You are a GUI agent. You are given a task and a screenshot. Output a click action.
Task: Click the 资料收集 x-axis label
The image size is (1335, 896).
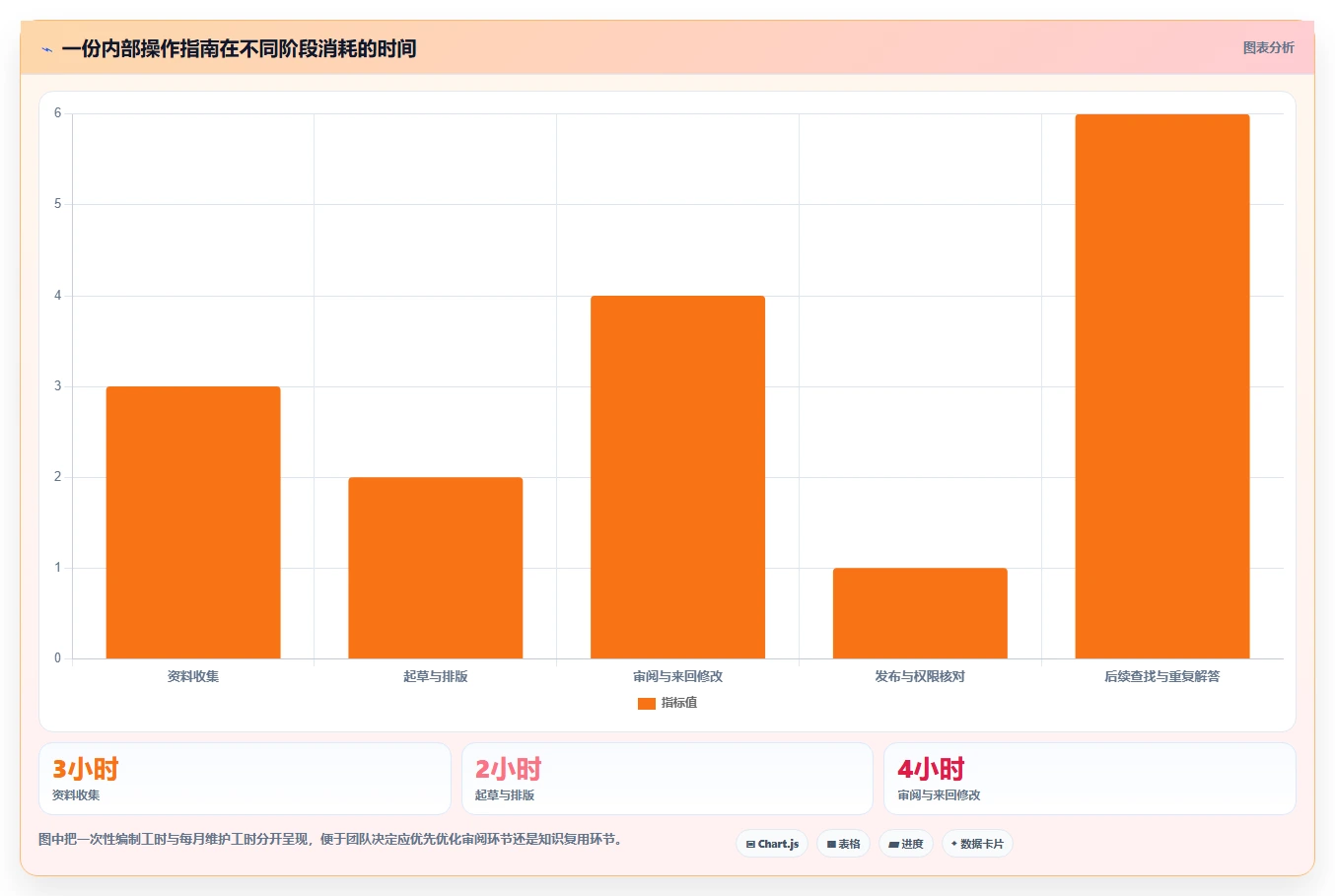[x=193, y=676]
